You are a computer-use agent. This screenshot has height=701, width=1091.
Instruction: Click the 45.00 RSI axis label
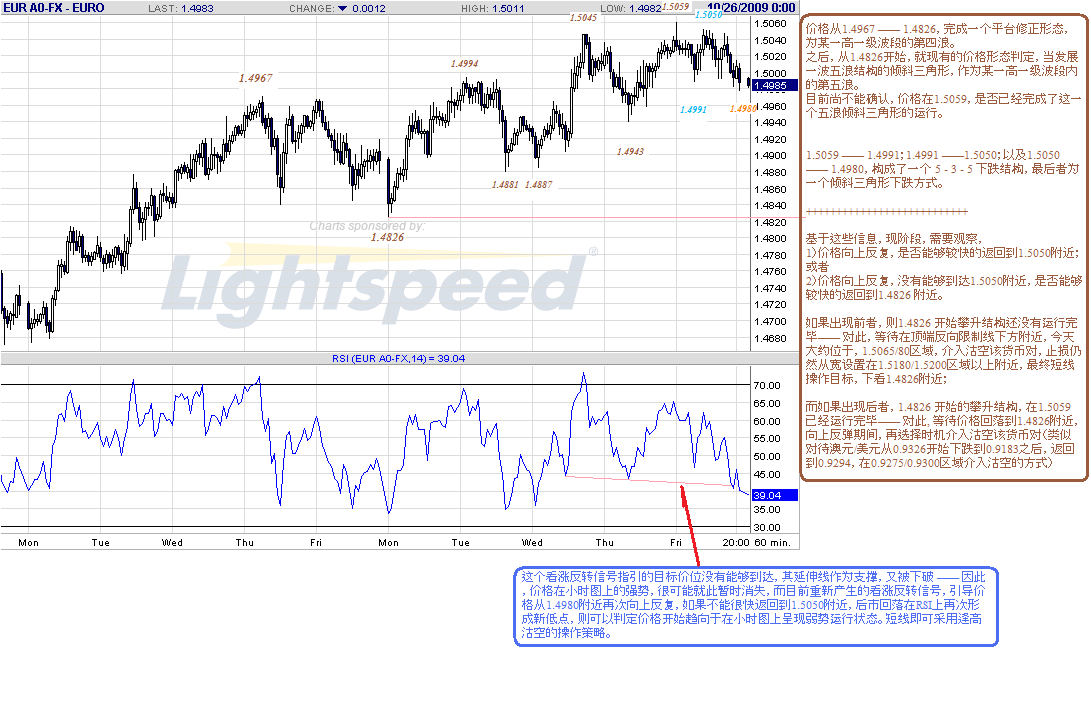767,475
